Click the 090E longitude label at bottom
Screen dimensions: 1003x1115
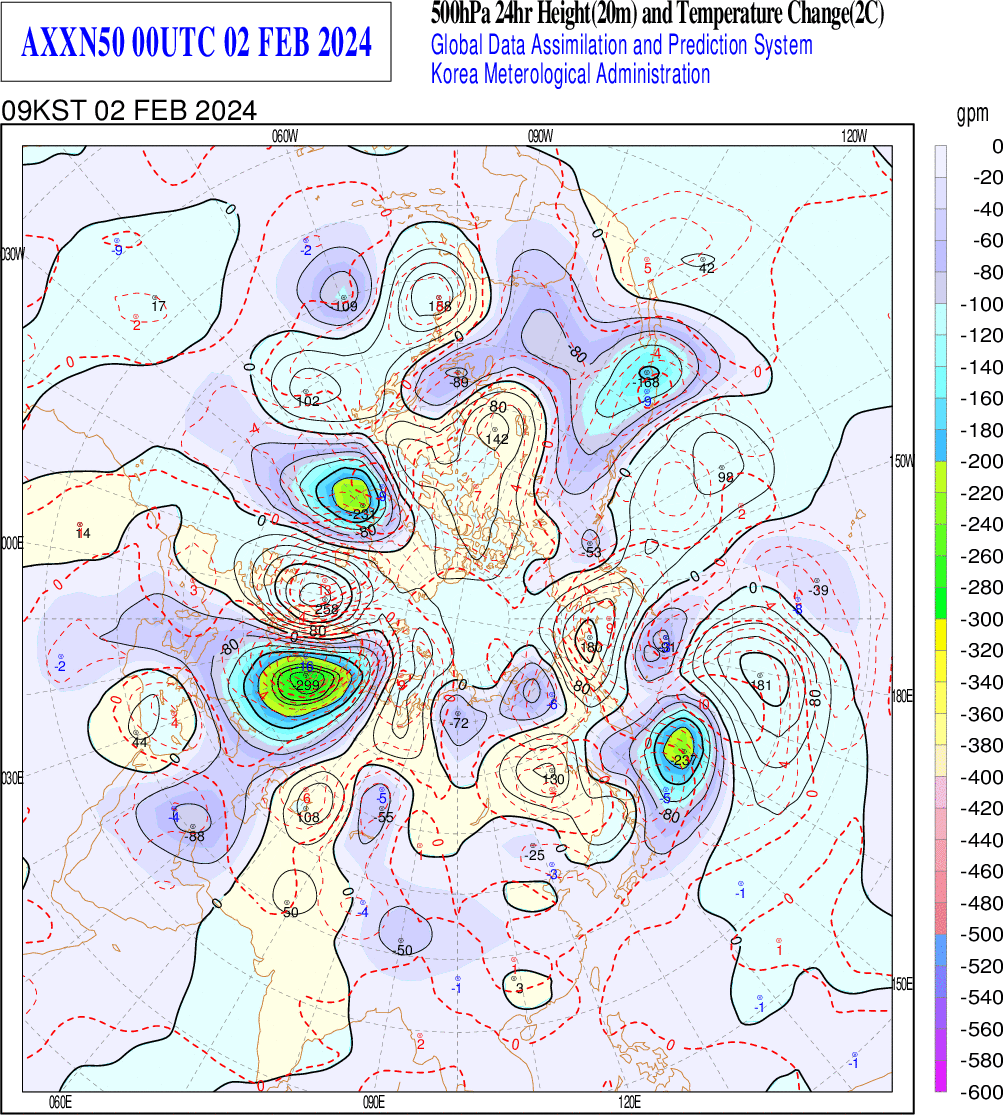pos(373,1102)
